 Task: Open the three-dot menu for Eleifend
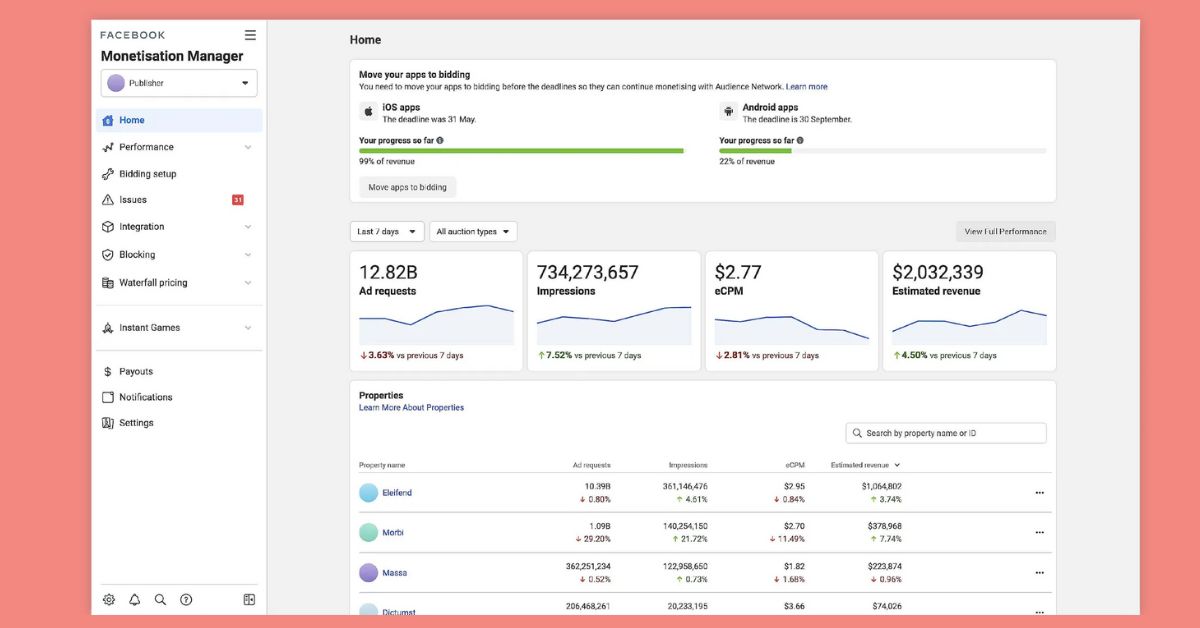[x=1039, y=493]
